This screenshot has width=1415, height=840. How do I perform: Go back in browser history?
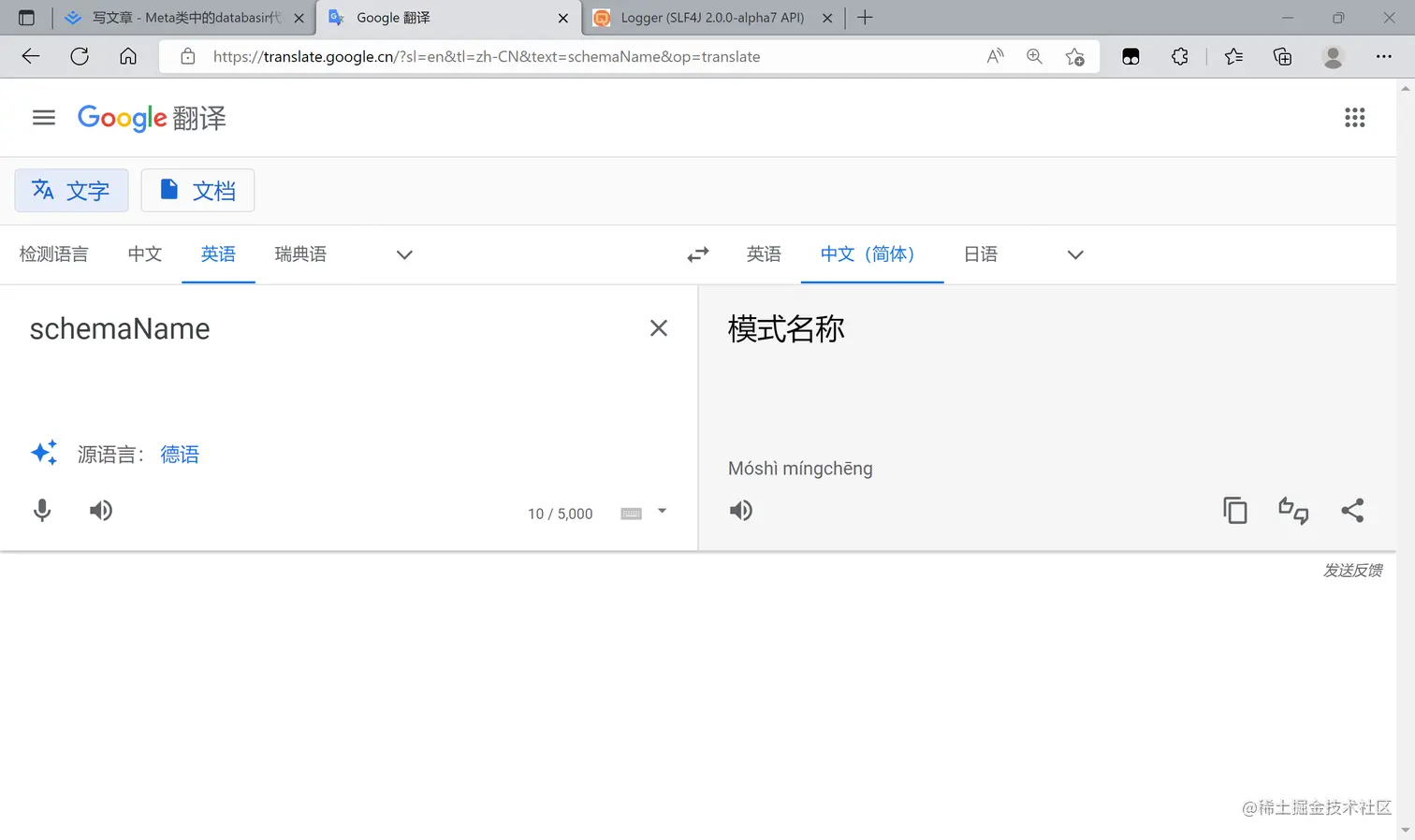[31, 56]
